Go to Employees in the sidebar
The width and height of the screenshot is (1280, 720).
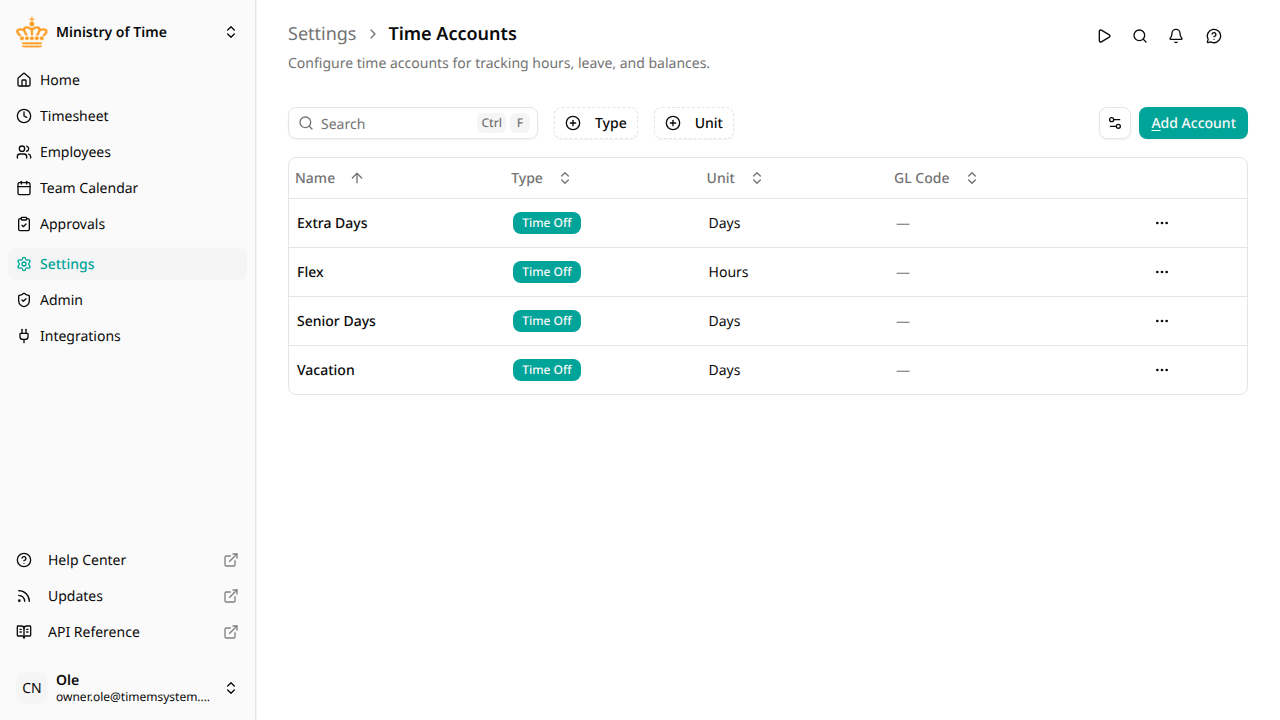click(x=127, y=152)
